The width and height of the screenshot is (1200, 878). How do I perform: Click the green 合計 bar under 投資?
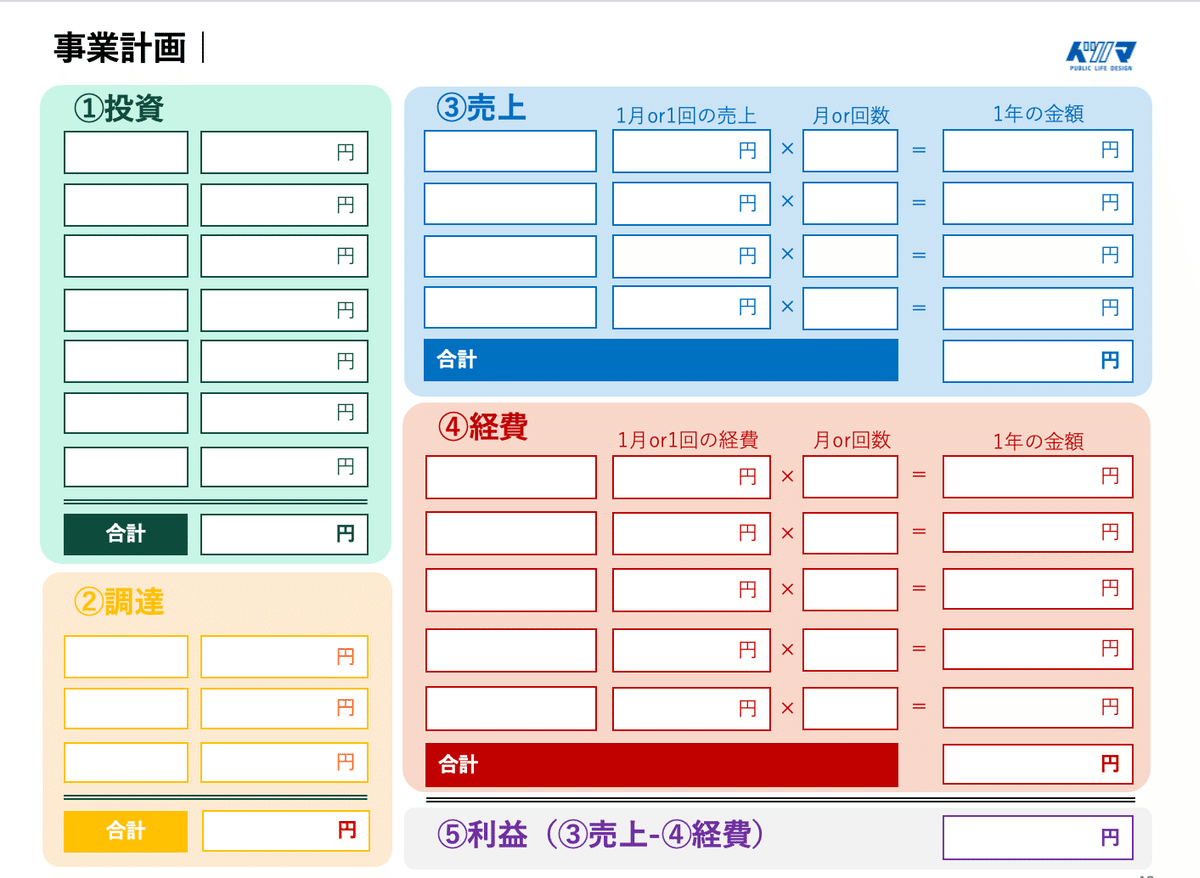125,533
